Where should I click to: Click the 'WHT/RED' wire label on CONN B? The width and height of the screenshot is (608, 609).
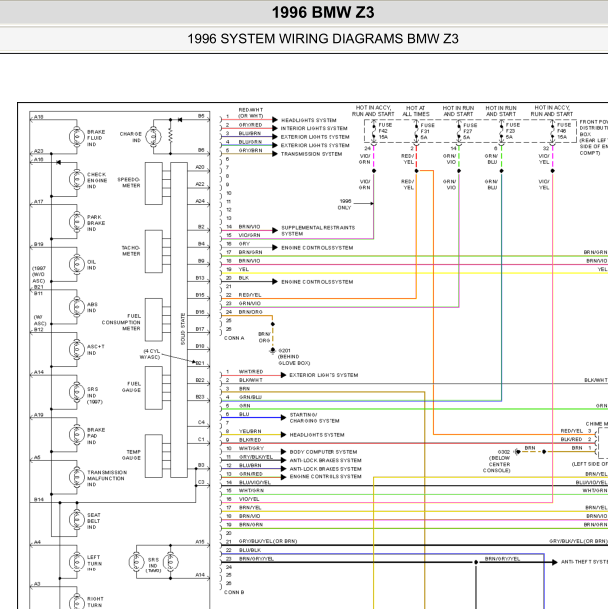click(x=251, y=372)
